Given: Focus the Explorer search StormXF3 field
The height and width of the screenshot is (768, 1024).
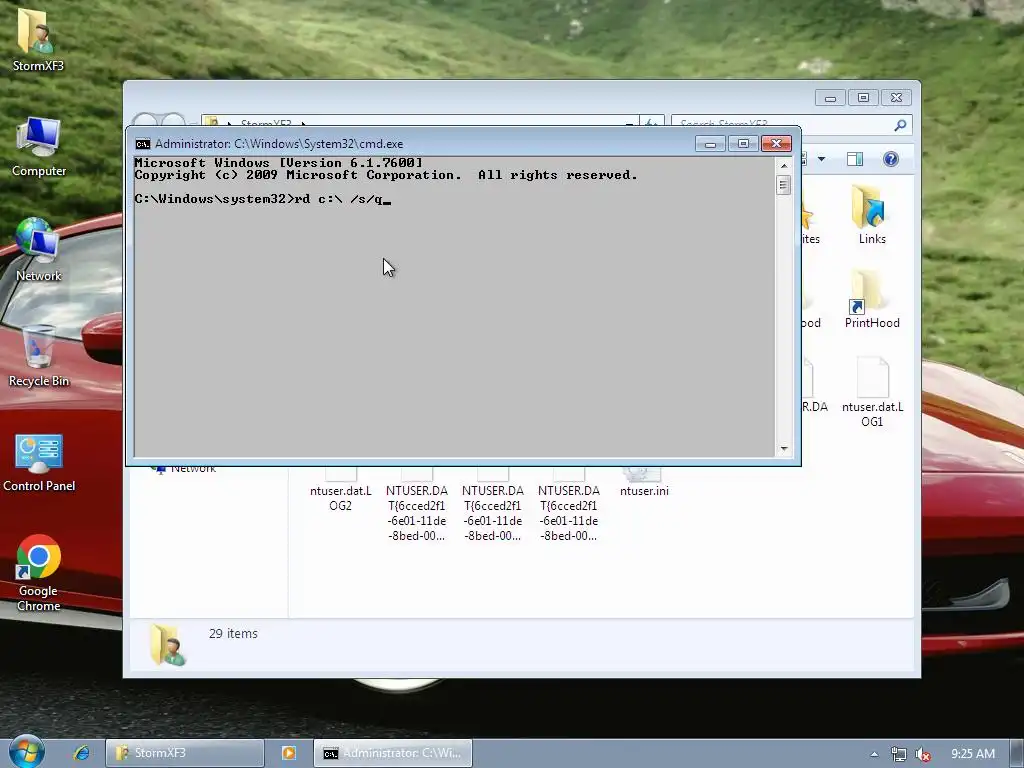Looking at the screenshot, I should point(784,124).
